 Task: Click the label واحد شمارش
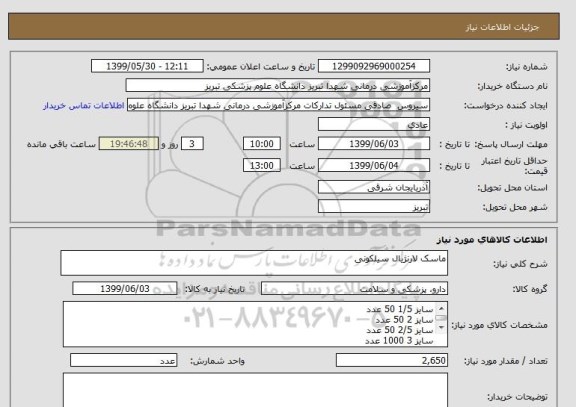click(x=217, y=361)
